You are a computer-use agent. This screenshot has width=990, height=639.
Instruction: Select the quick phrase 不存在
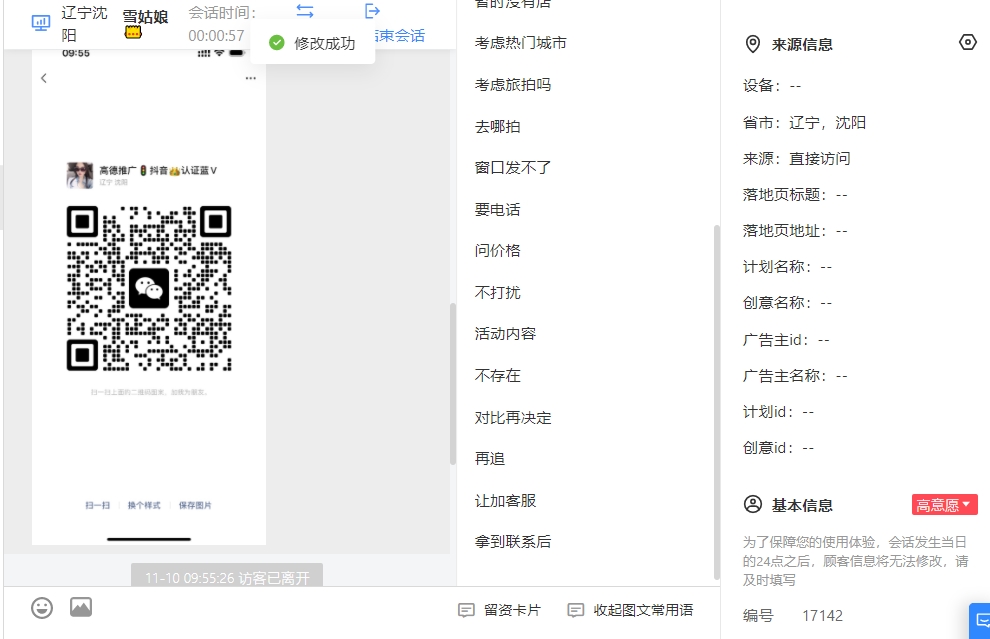498,376
